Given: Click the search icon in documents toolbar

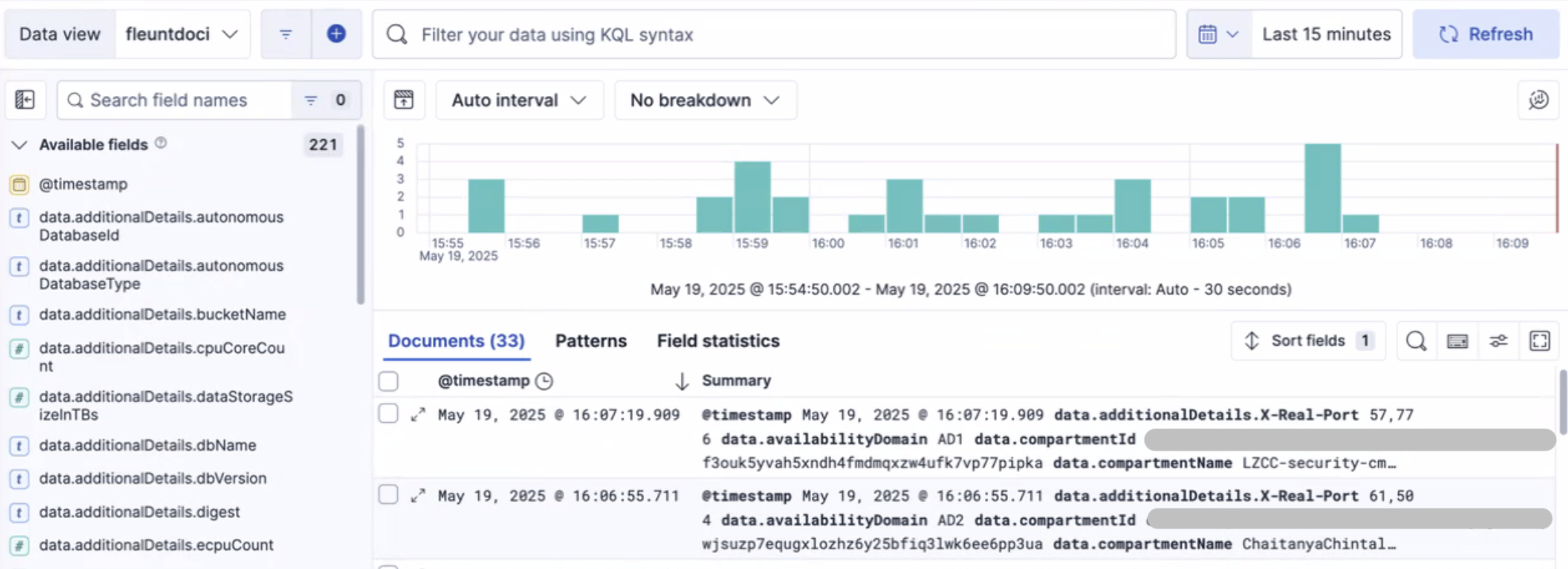Looking at the screenshot, I should pos(1415,341).
